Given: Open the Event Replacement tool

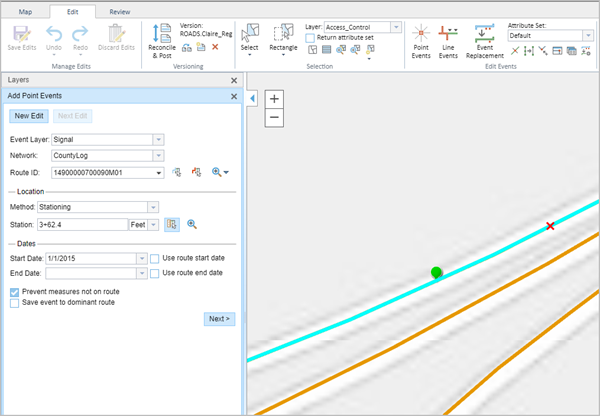Looking at the screenshot, I should point(483,34).
